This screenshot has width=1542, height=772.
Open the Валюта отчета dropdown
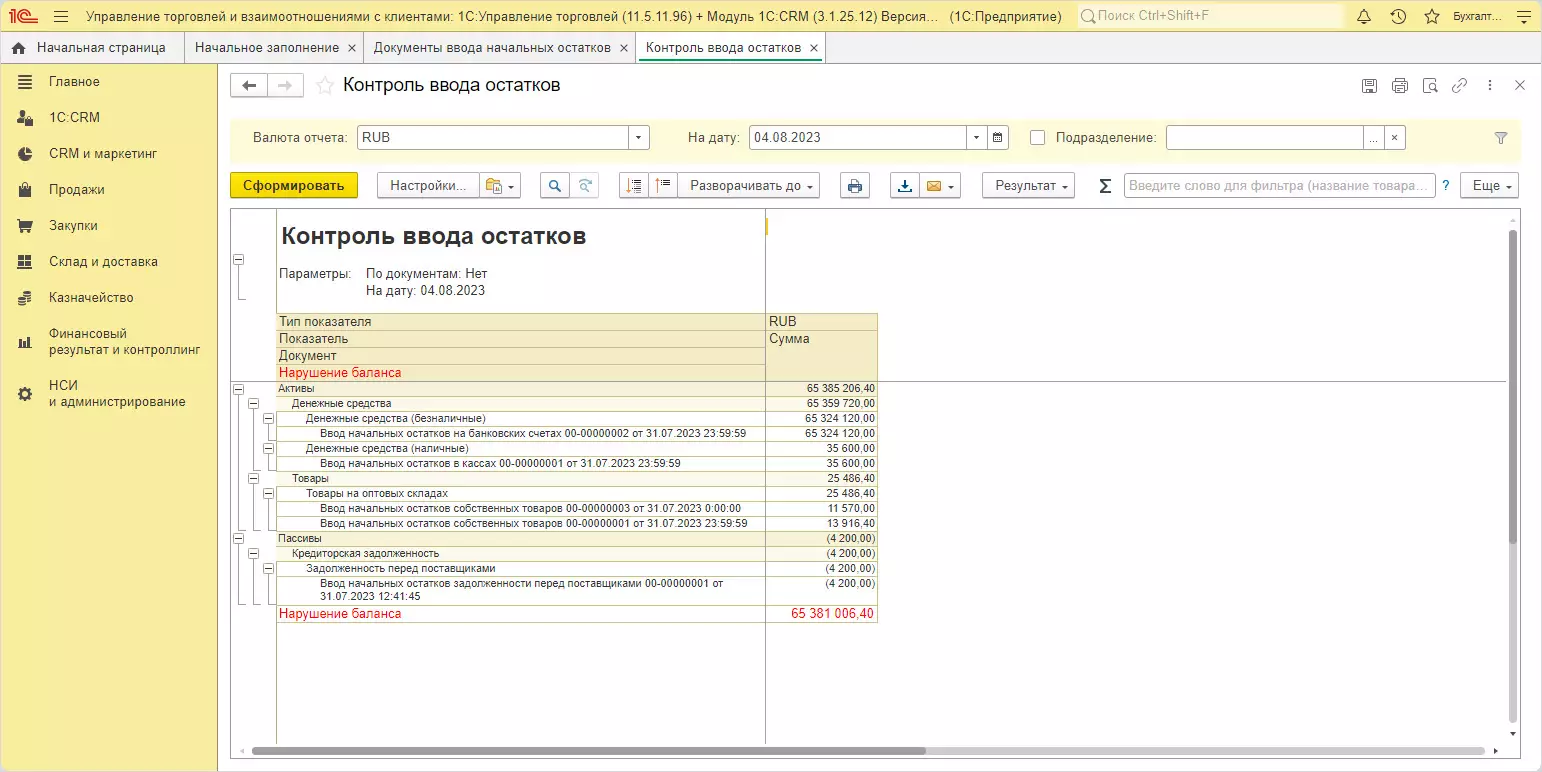[x=638, y=138]
